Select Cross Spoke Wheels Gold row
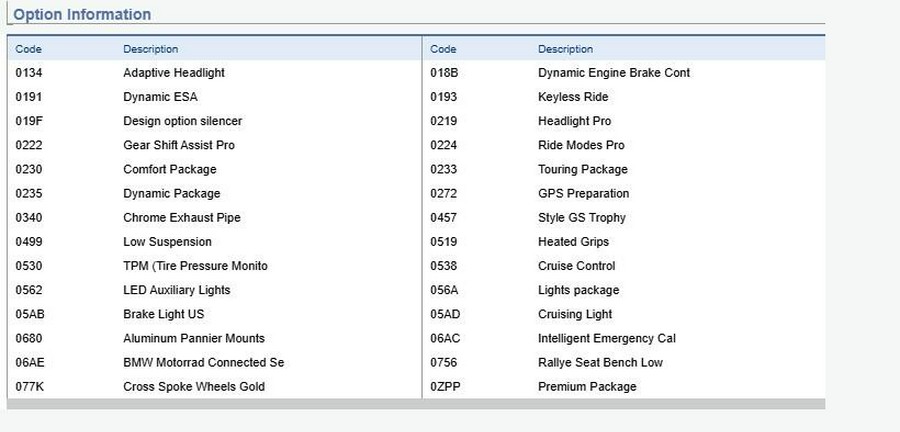Screen dimensions: 900x432 [215, 387]
